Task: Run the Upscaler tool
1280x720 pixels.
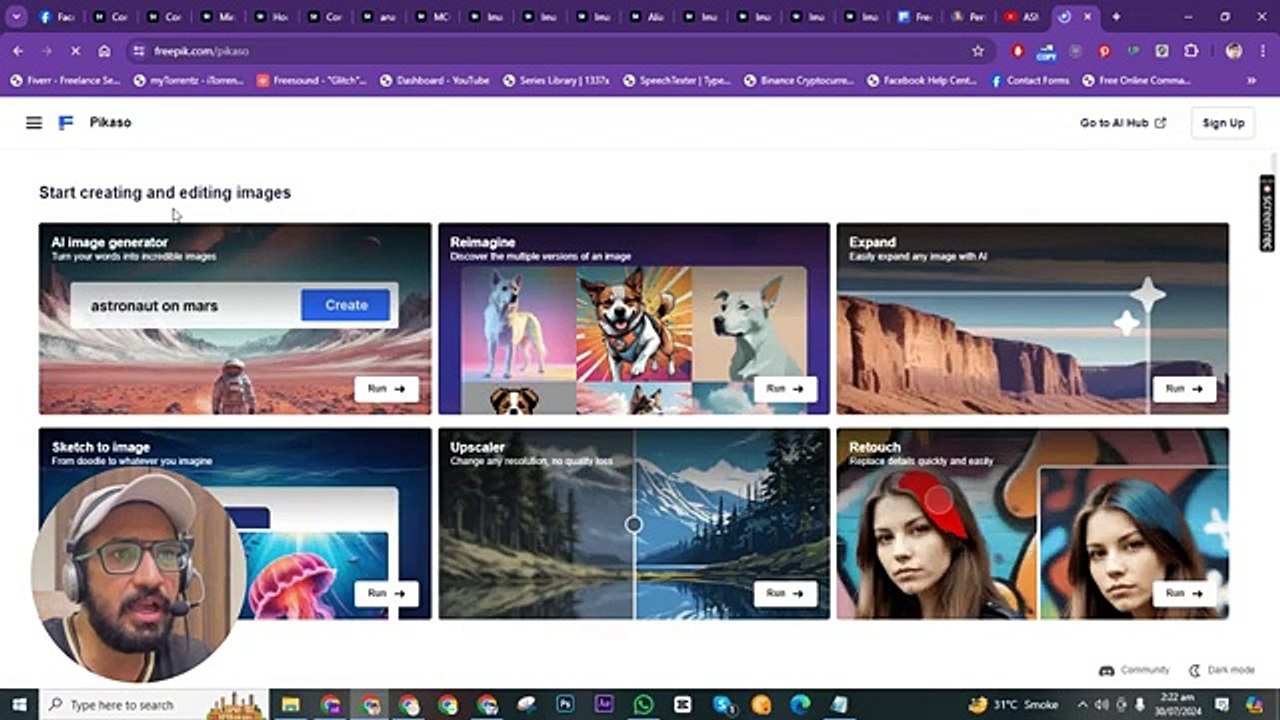Action: (x=785, y=593)
